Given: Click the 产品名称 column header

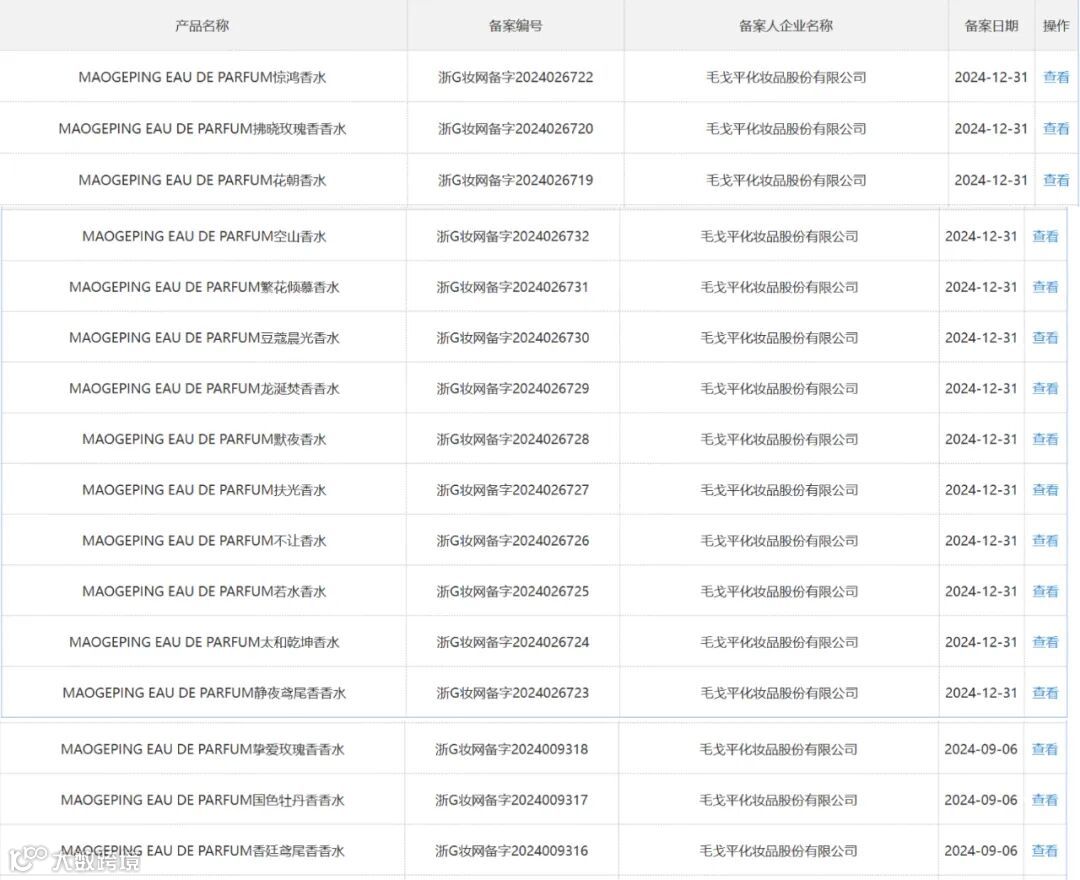Looking at the screenshot, I should pyautogui.click(x=202, y=25).
